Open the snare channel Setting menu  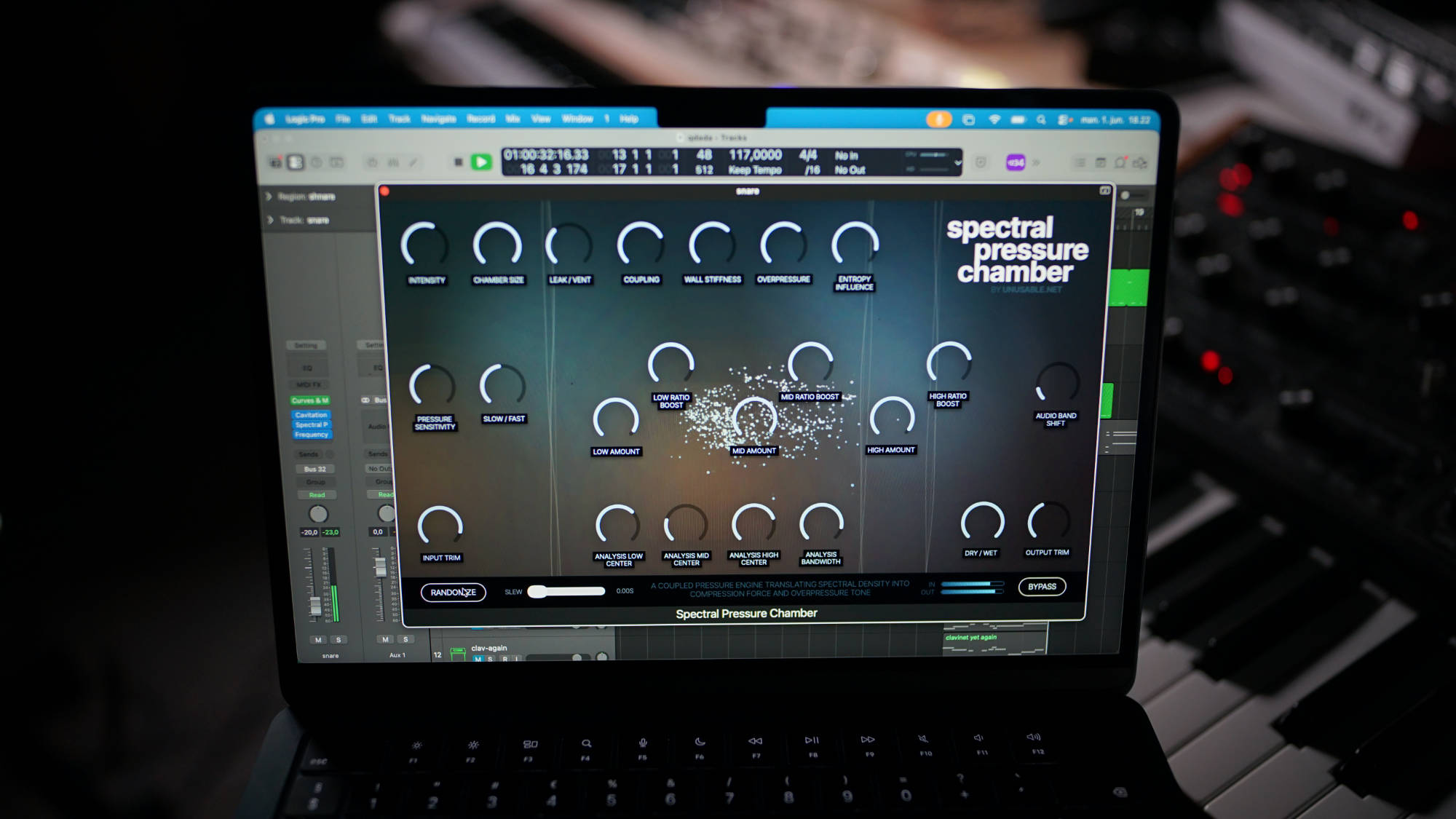click(306, 346)
